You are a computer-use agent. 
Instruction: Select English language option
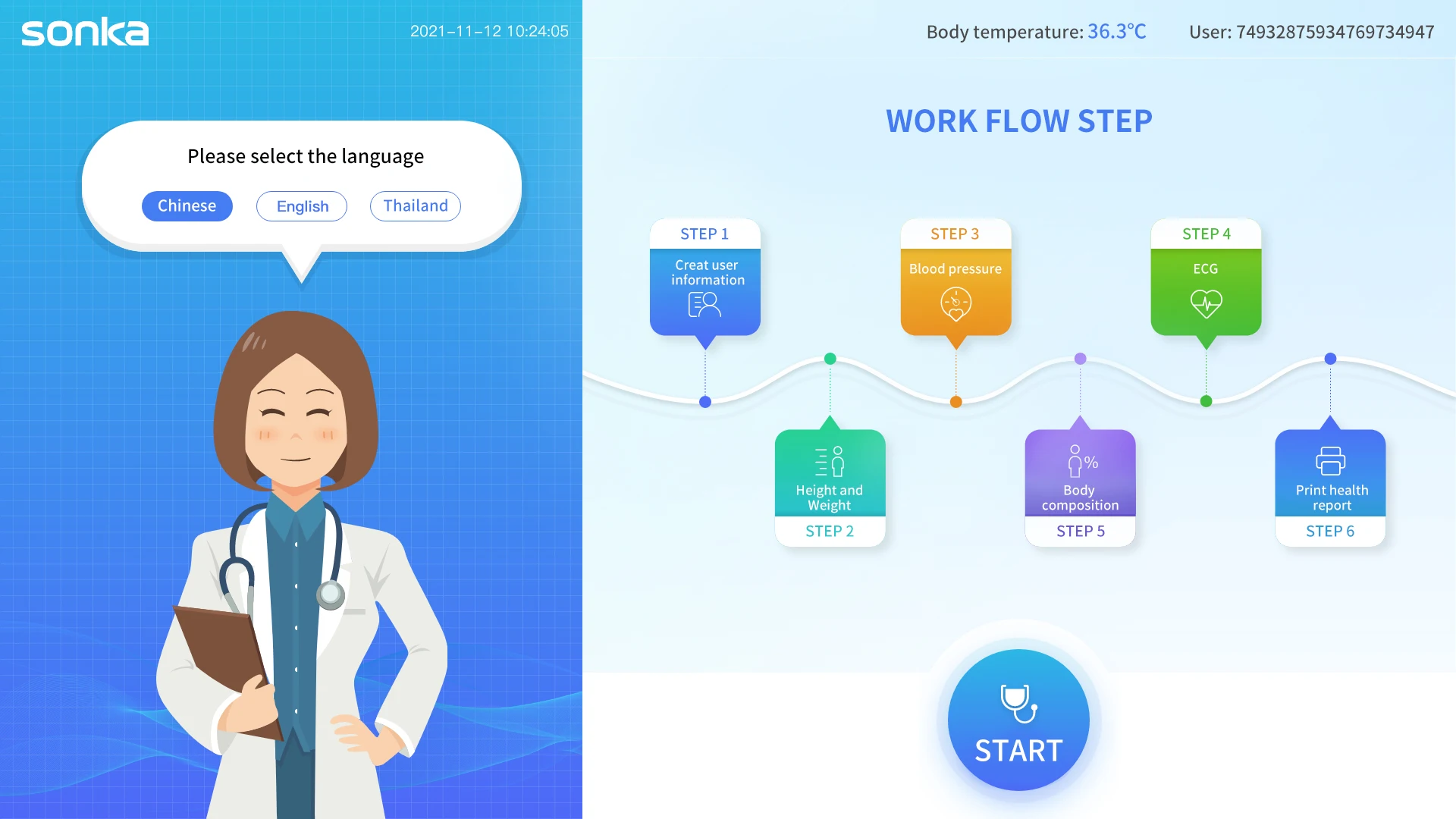click(x=302, y=206)
